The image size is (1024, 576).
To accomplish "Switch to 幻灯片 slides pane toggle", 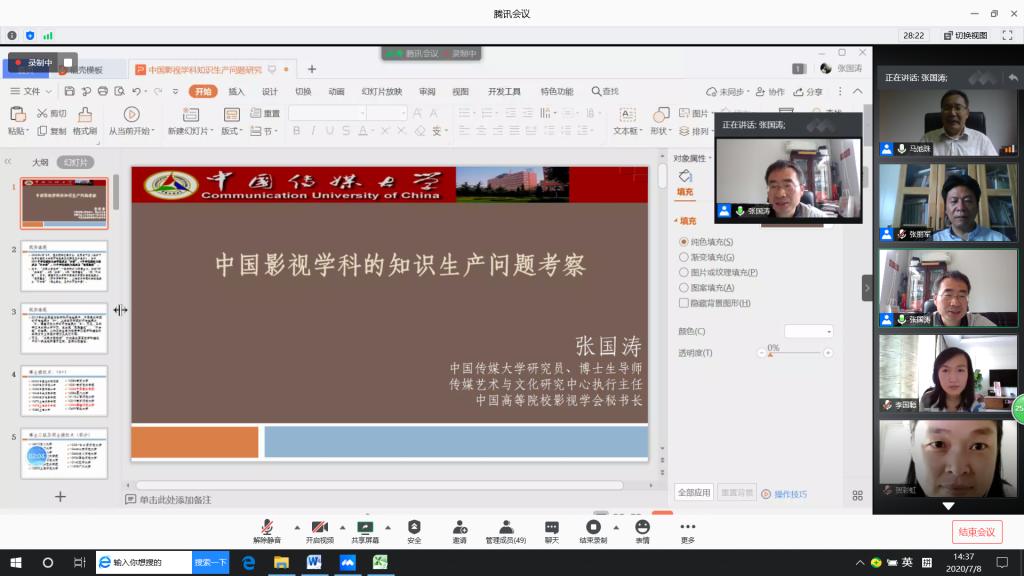I will point(76,162).
